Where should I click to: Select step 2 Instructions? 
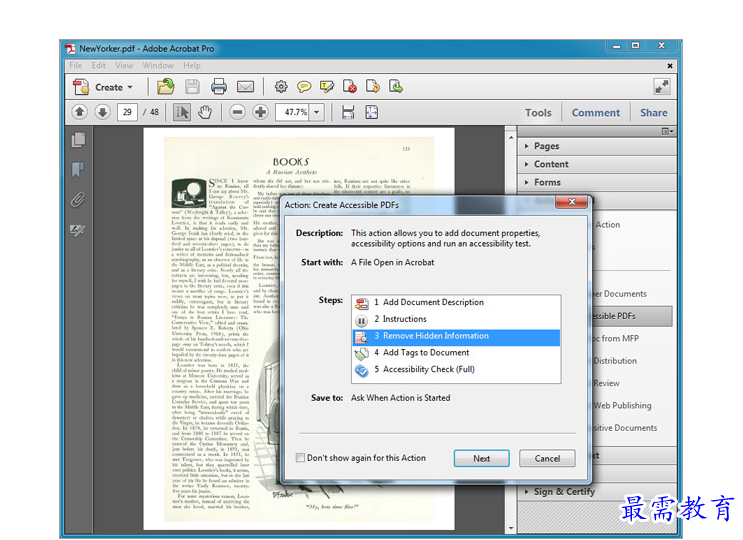pos(456,319)
